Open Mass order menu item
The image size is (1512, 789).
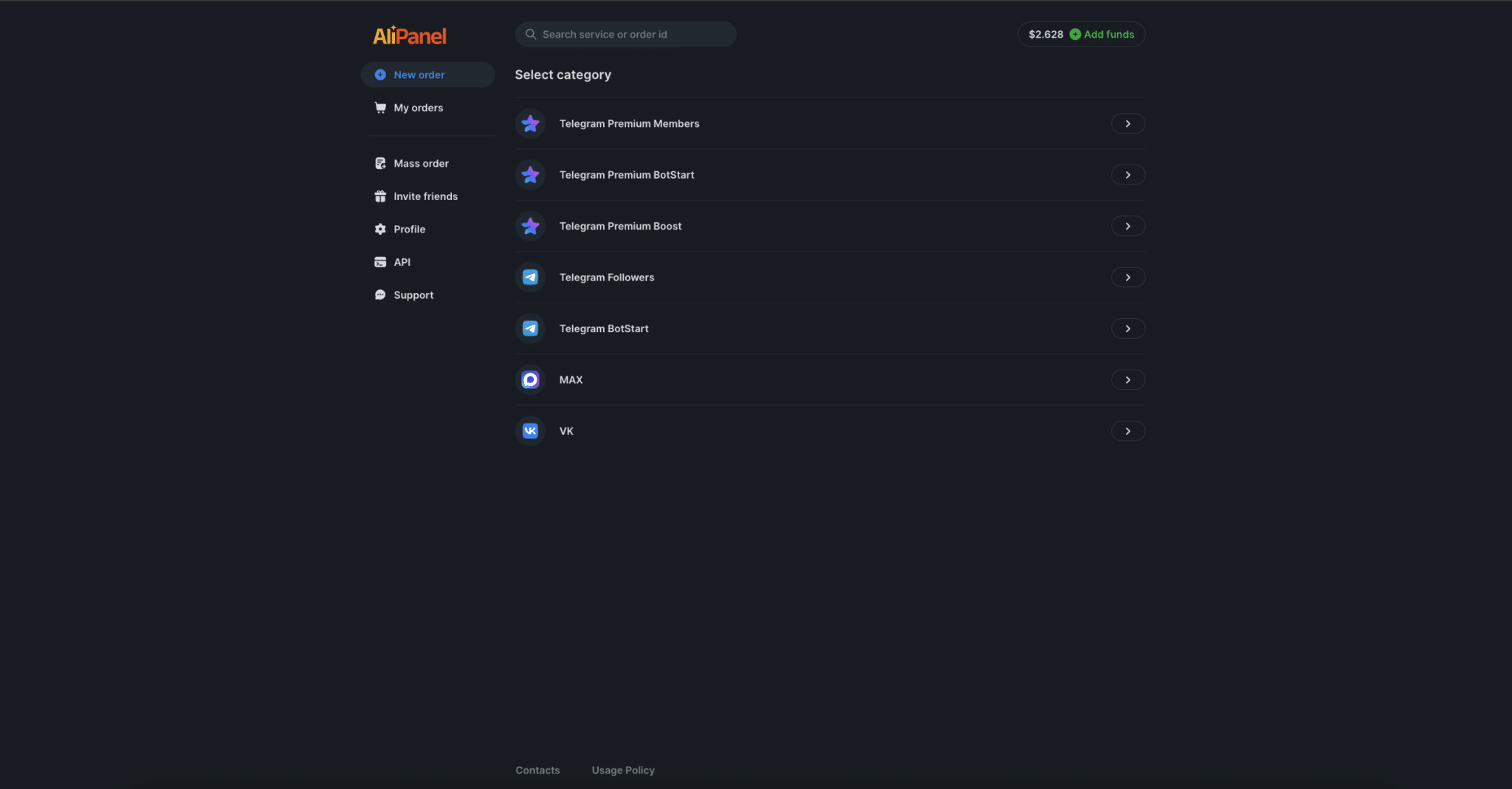click(x=421, y=164)
